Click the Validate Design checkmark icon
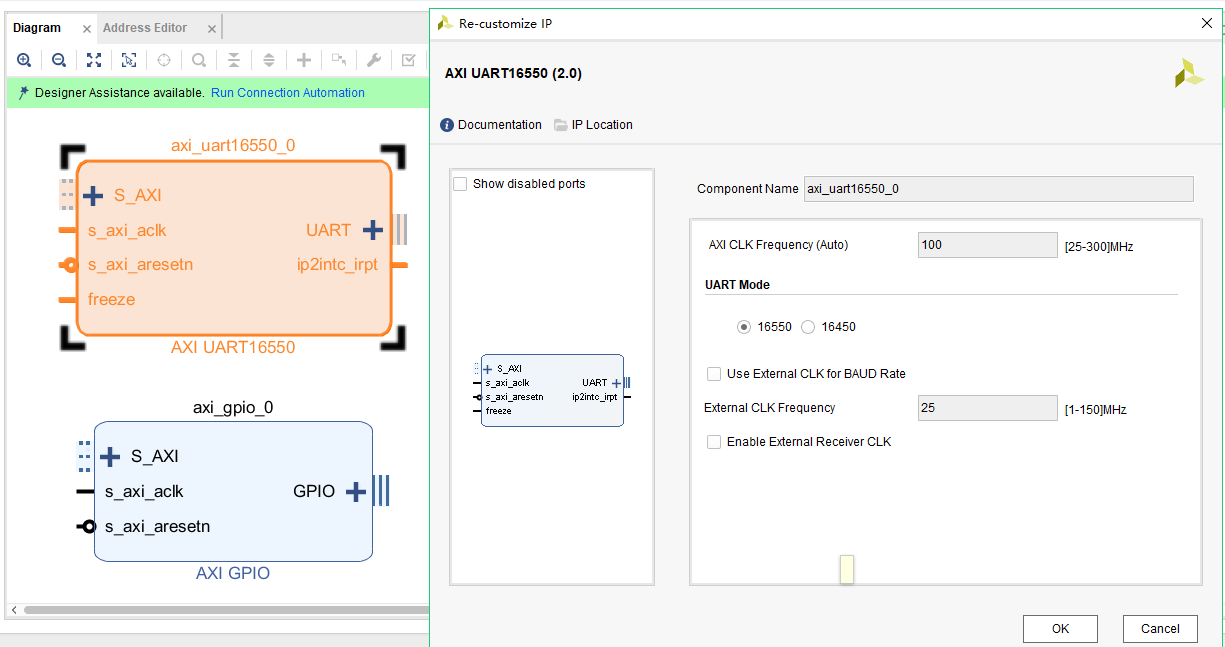This screenshot has height=647, width=1225. tap(409, 60)
